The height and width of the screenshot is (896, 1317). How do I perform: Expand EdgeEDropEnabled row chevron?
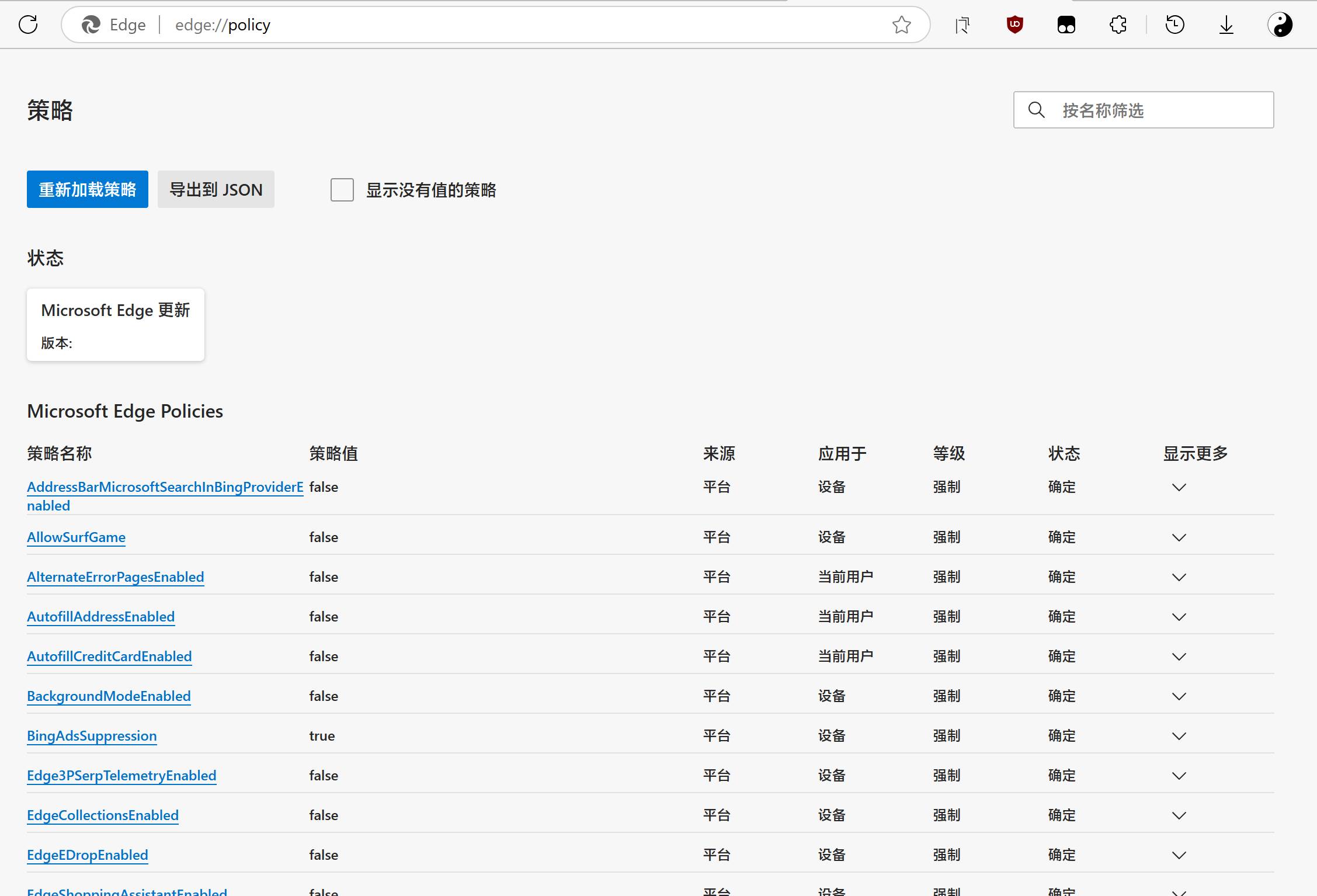pyautogui.click(x=1179, y=855)
